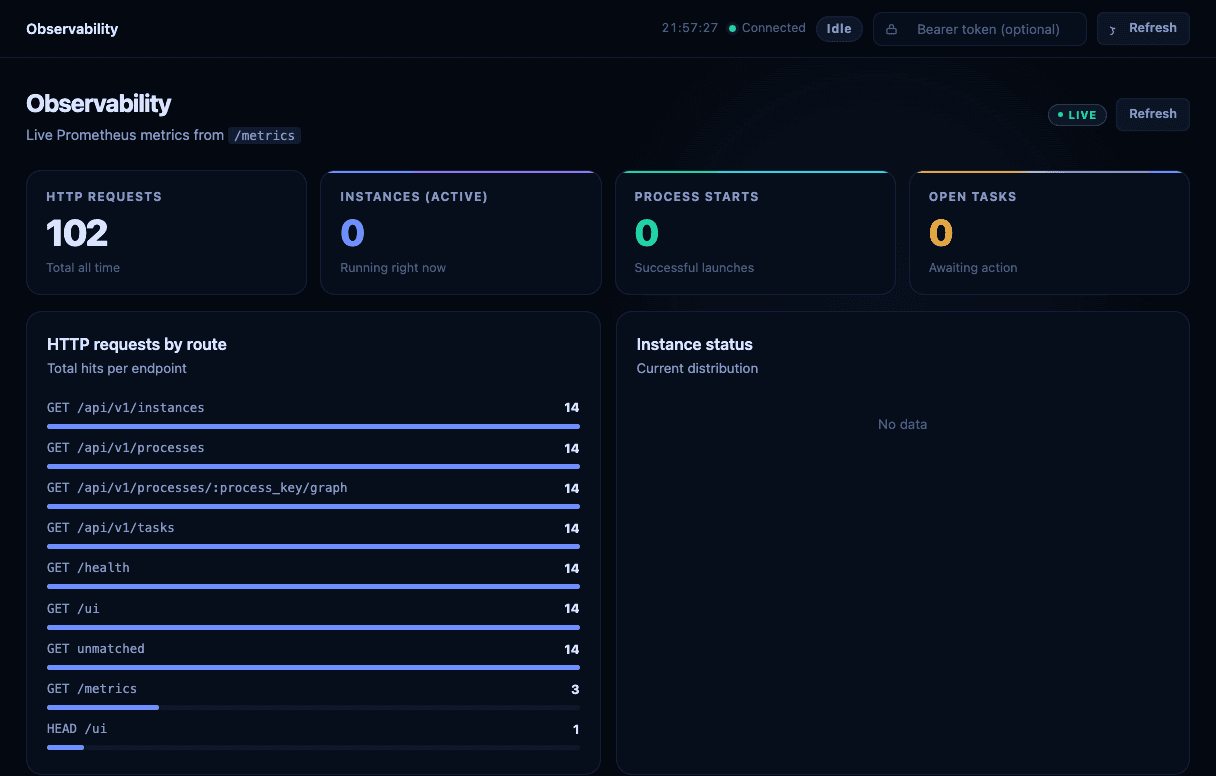Screen dimensions: 1216x776
Task: Focus the Bearer token (optional) input
Action: pos(980,29)
